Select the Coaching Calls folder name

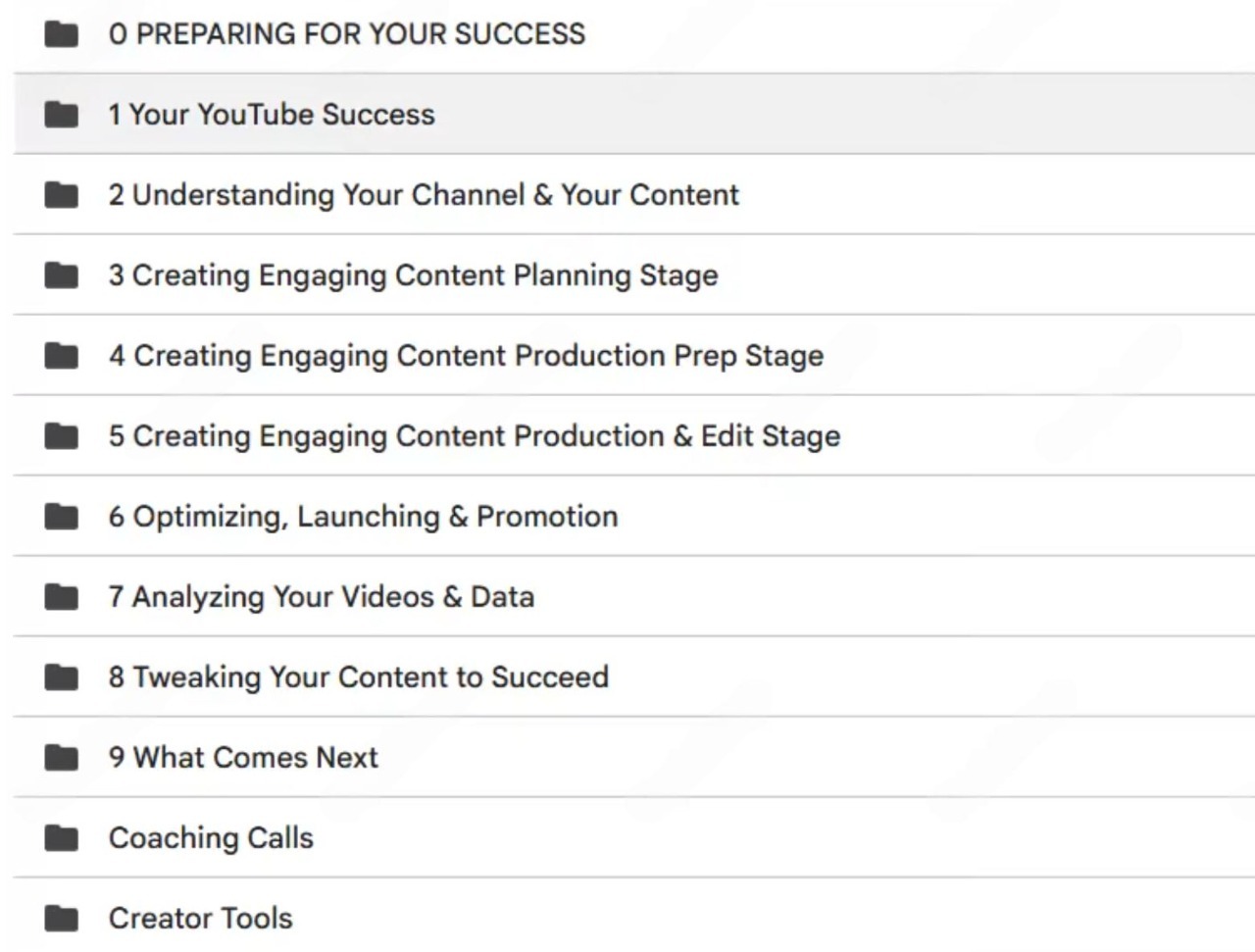[x=211, y=838]
